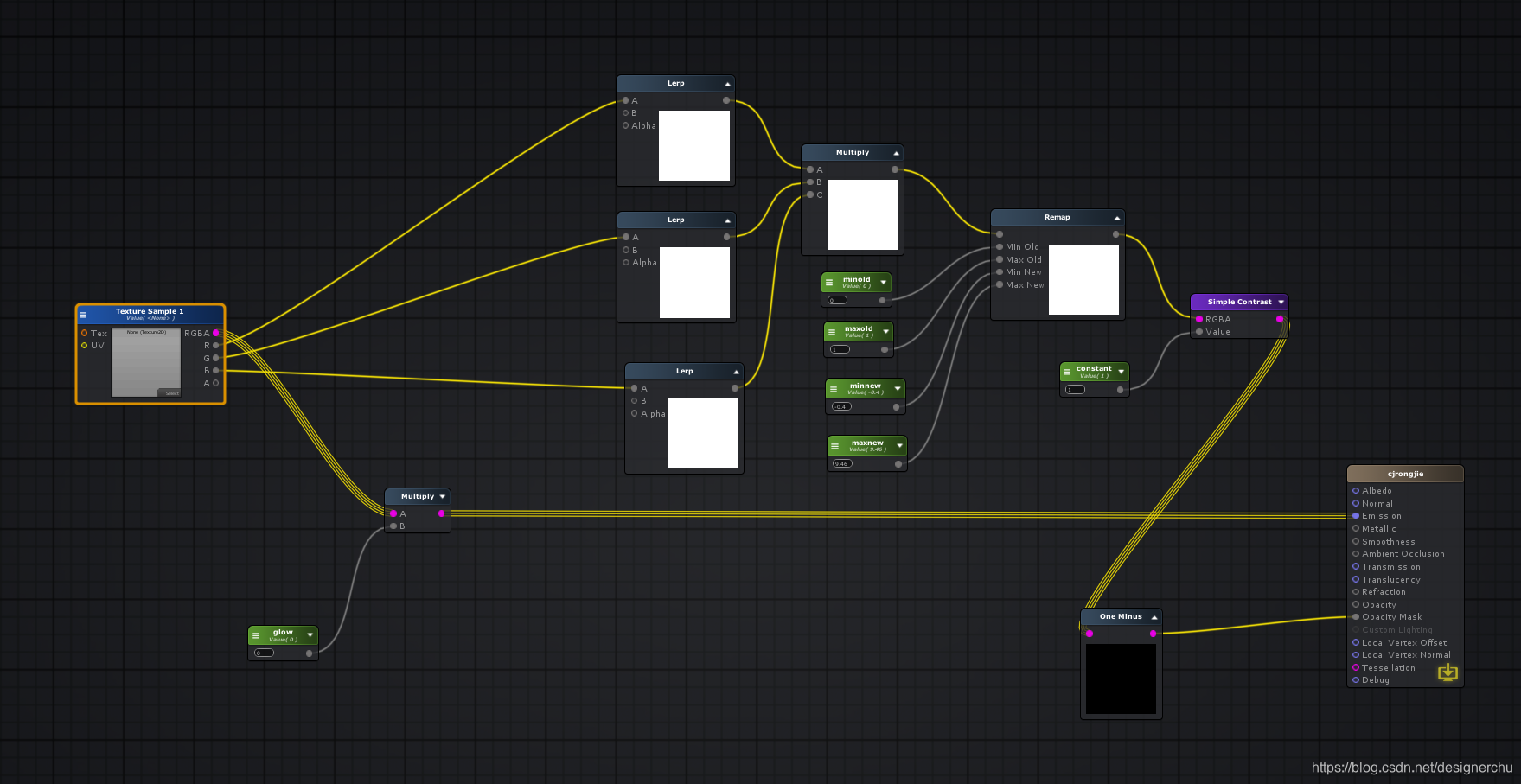Click the hamburger icon on the minnew node
The image size is (1521, 784).
click(834, 389)
